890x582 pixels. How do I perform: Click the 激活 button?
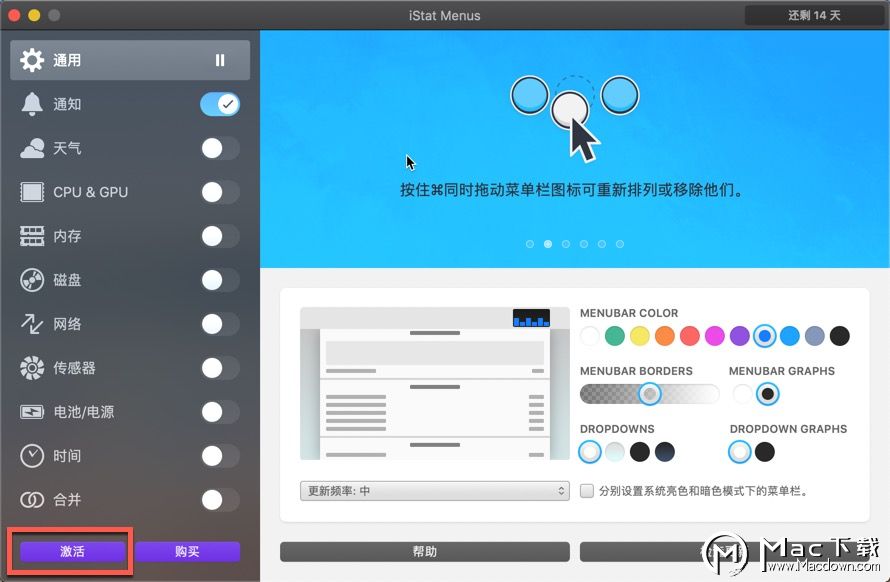(x=72, y=551)
